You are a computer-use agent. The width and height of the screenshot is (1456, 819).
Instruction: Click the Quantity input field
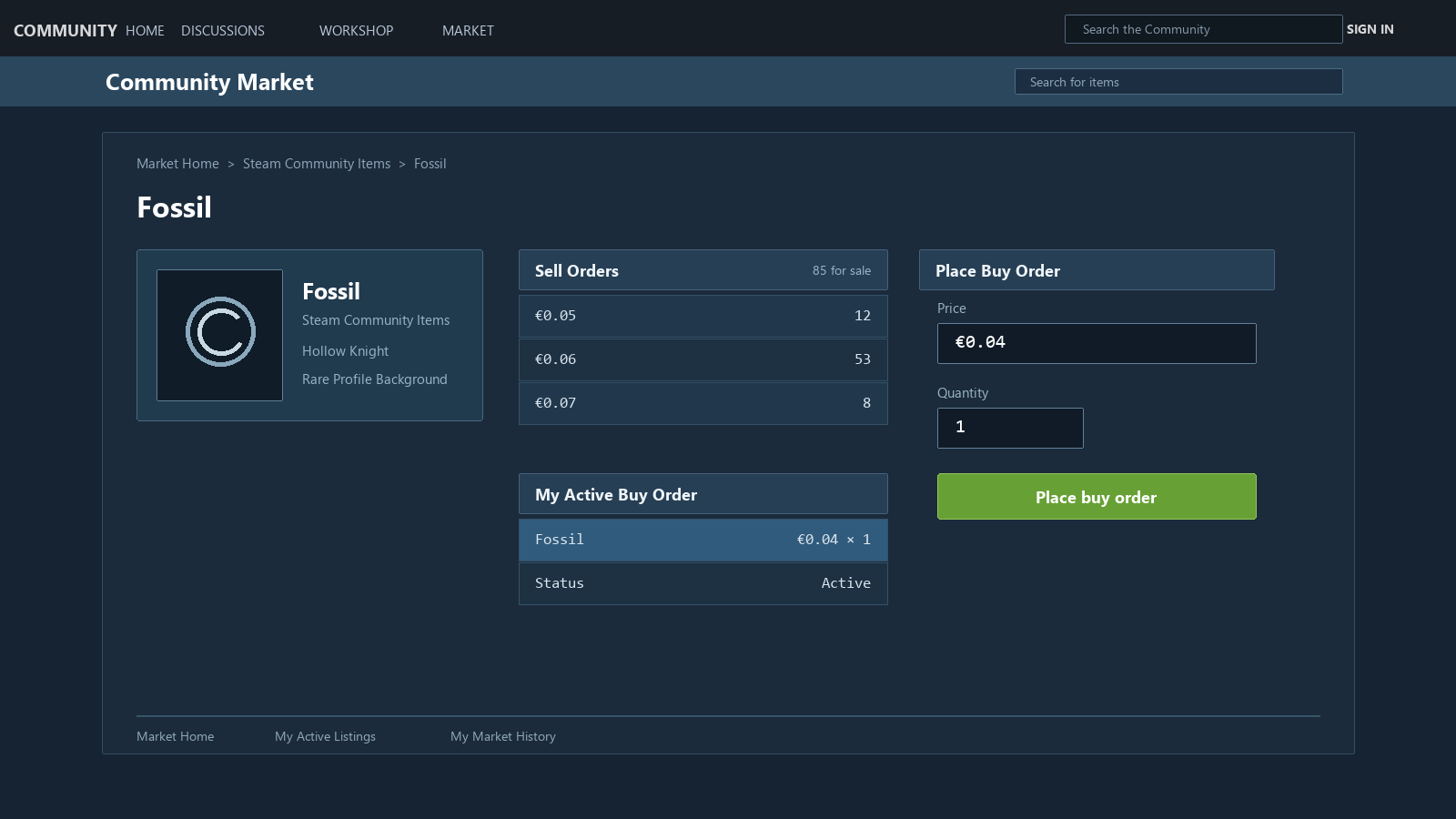coord(1010,428)
